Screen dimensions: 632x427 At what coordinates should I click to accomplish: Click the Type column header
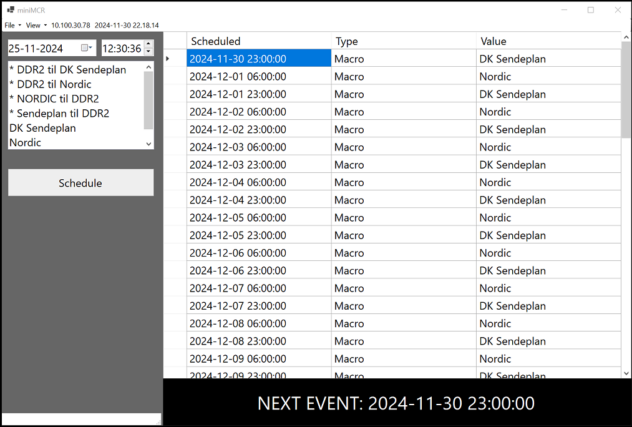click(403, 41)
